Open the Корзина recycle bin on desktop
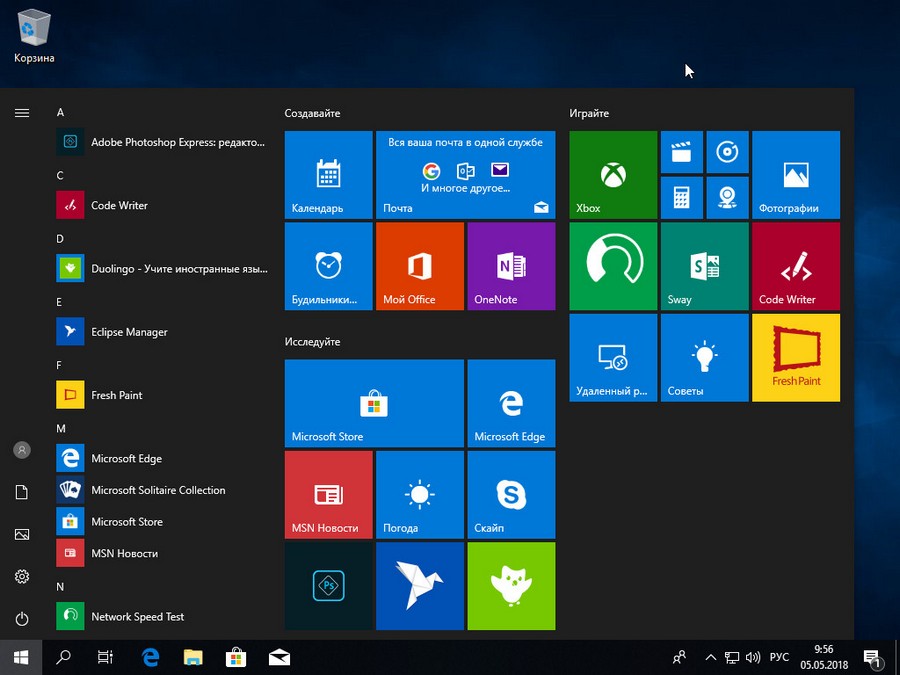 pyautogui.click(x=34, y=35)
